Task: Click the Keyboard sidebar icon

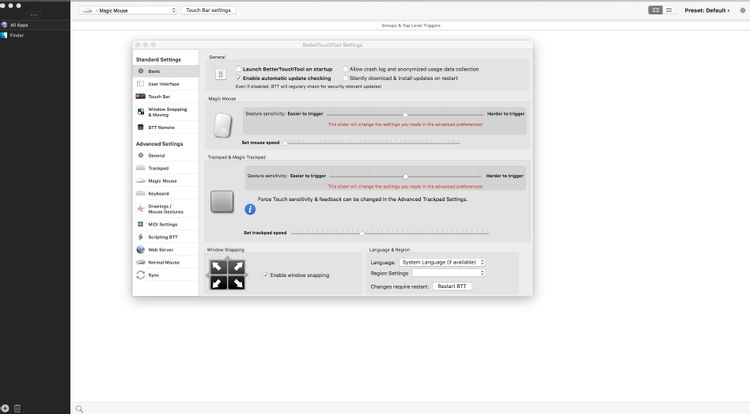Action: tap(141, 193)
